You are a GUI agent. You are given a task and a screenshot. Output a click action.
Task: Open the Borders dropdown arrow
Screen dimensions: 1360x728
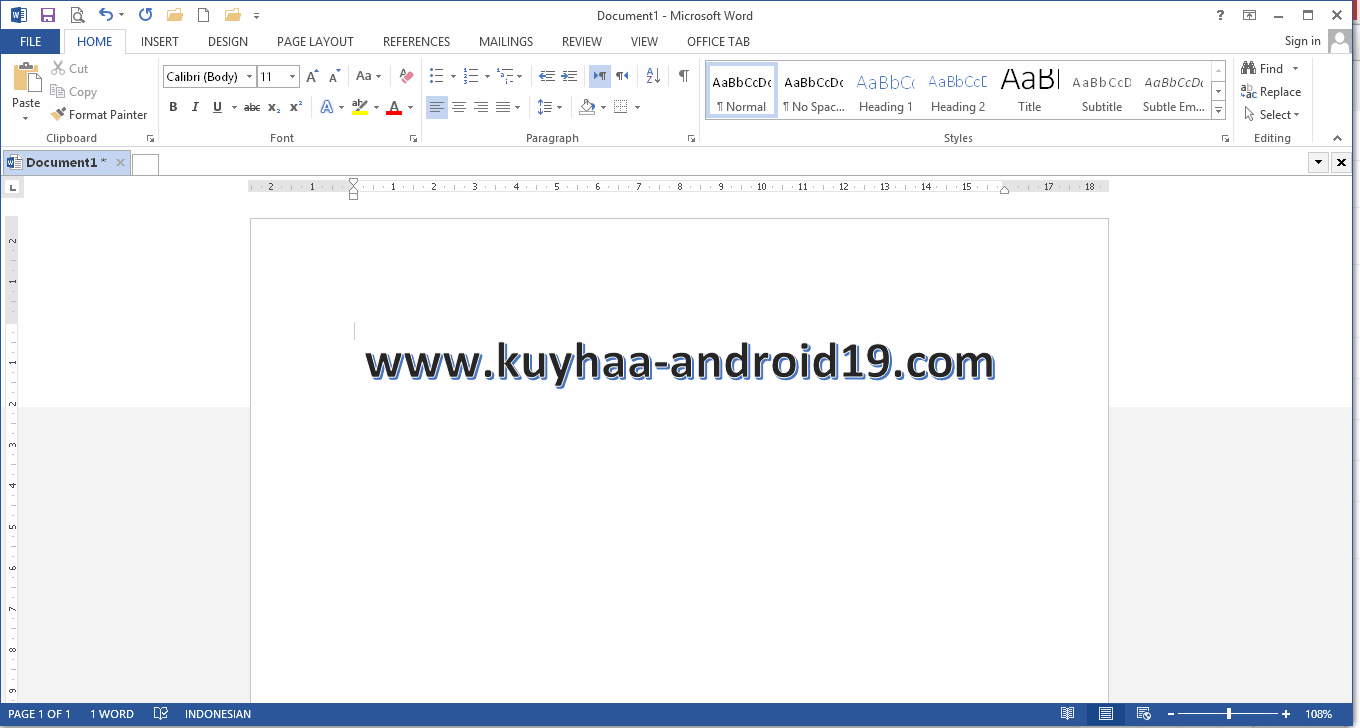637,107
